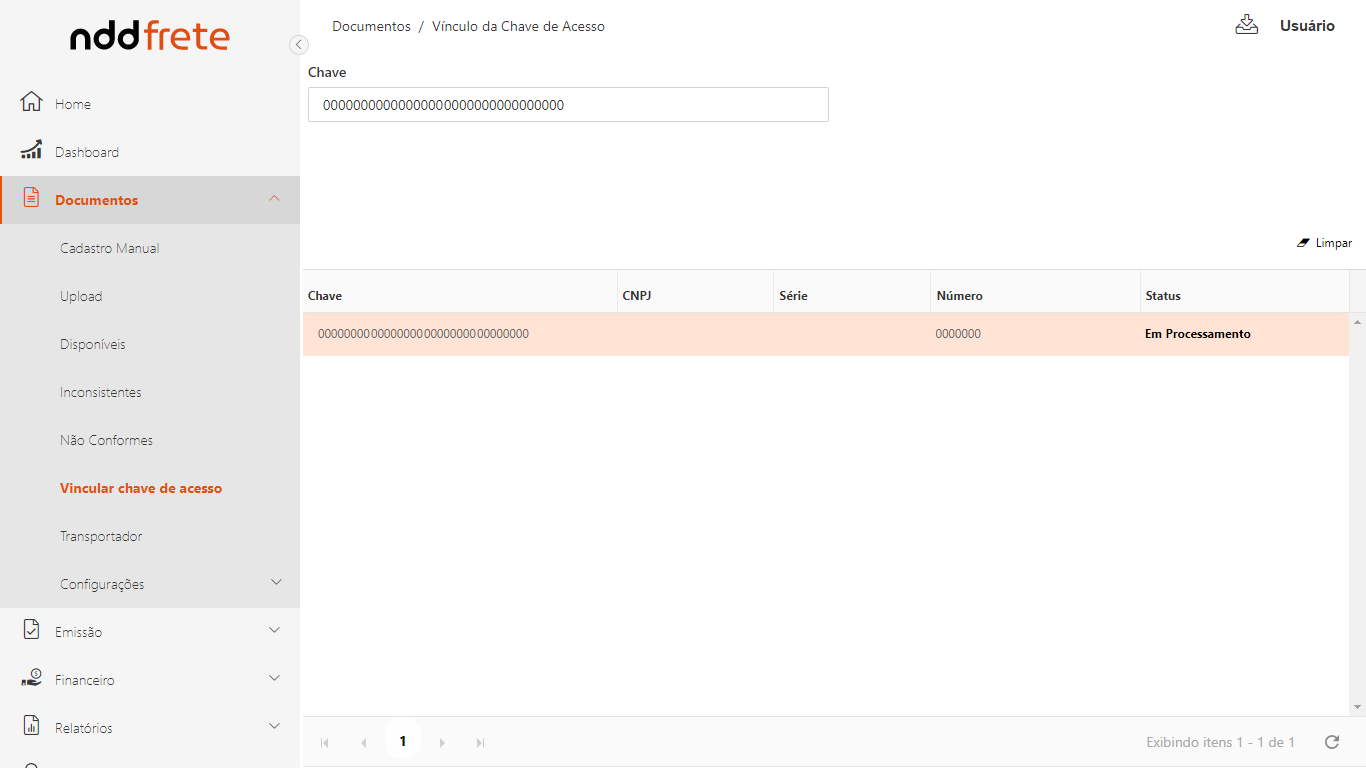Open the Dashboard chart icon
The height and width of the screenshot is (768, 1366).
tap(31, 151)
